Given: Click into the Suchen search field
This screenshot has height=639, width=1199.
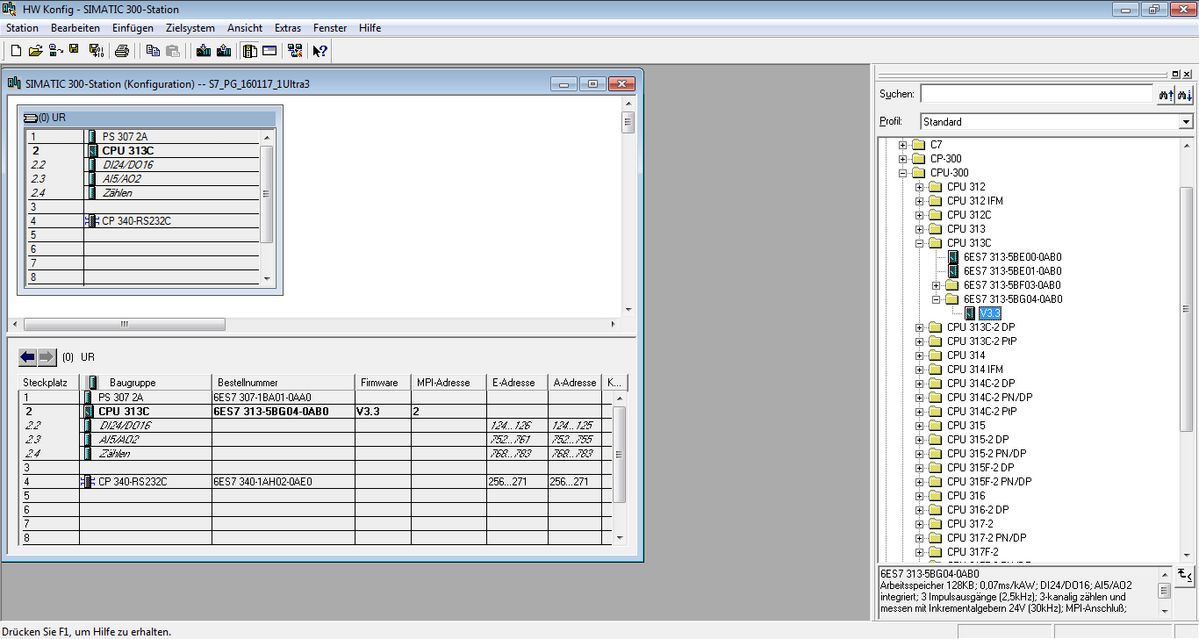Looking at the screenshot, I should click(1036, 94).
